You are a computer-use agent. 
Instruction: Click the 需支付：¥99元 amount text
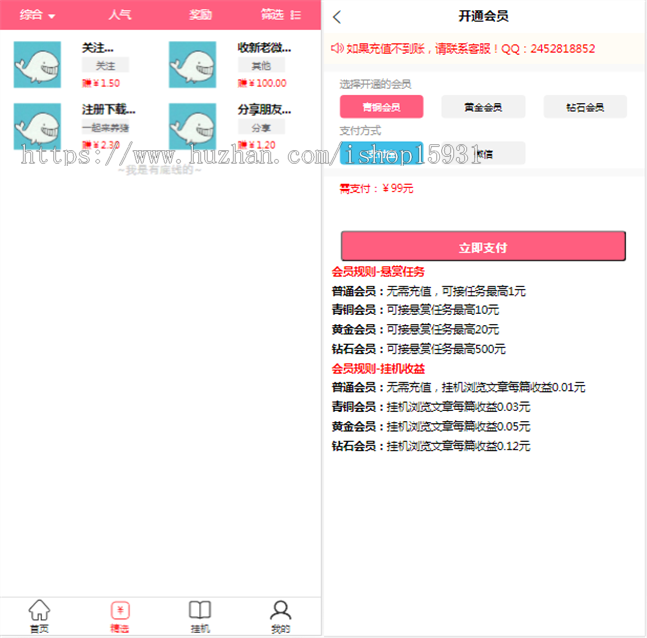pyautogui.click(x=376, y=189)
